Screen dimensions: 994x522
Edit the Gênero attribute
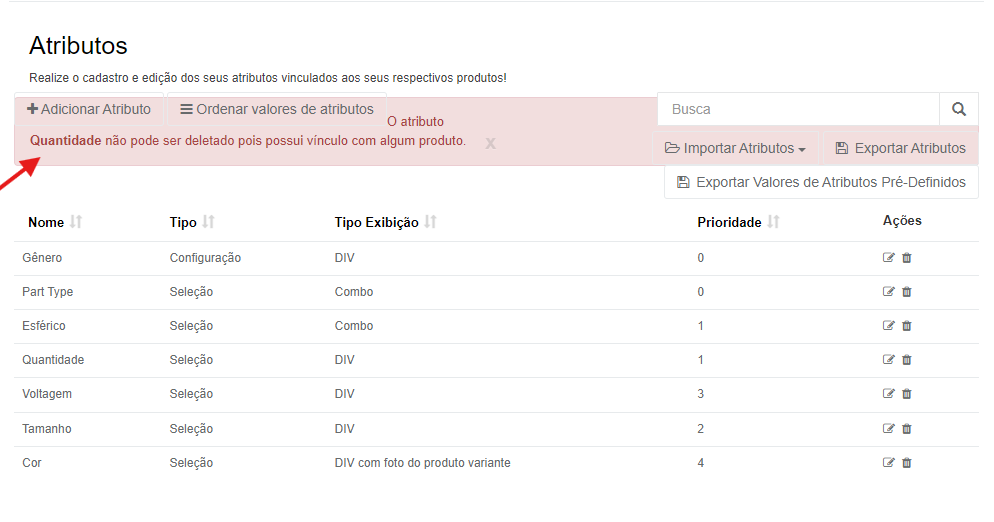tap(888, 258)
